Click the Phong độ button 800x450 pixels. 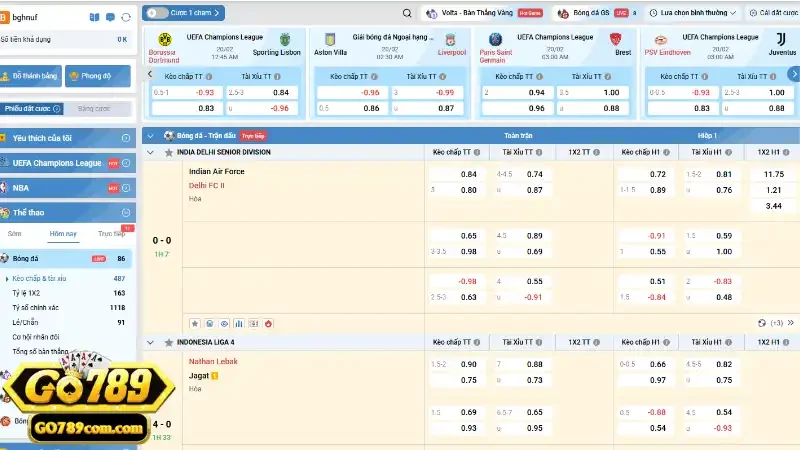point(95,76)
